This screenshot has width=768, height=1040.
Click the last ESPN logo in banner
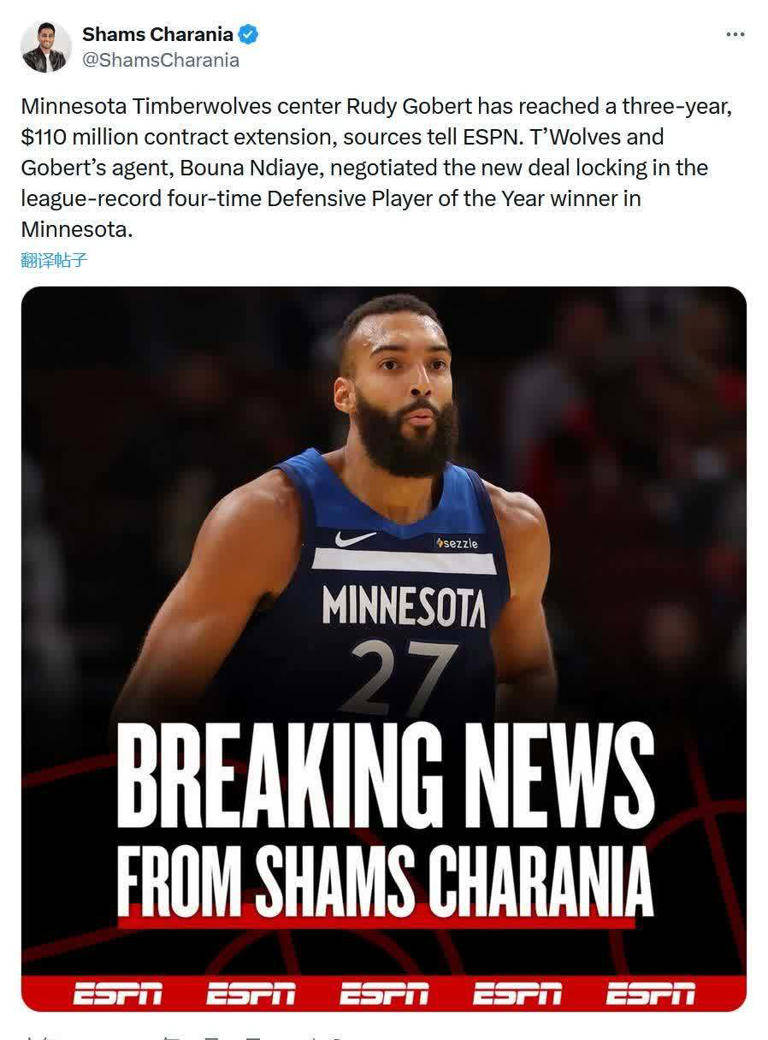point(651,994)
